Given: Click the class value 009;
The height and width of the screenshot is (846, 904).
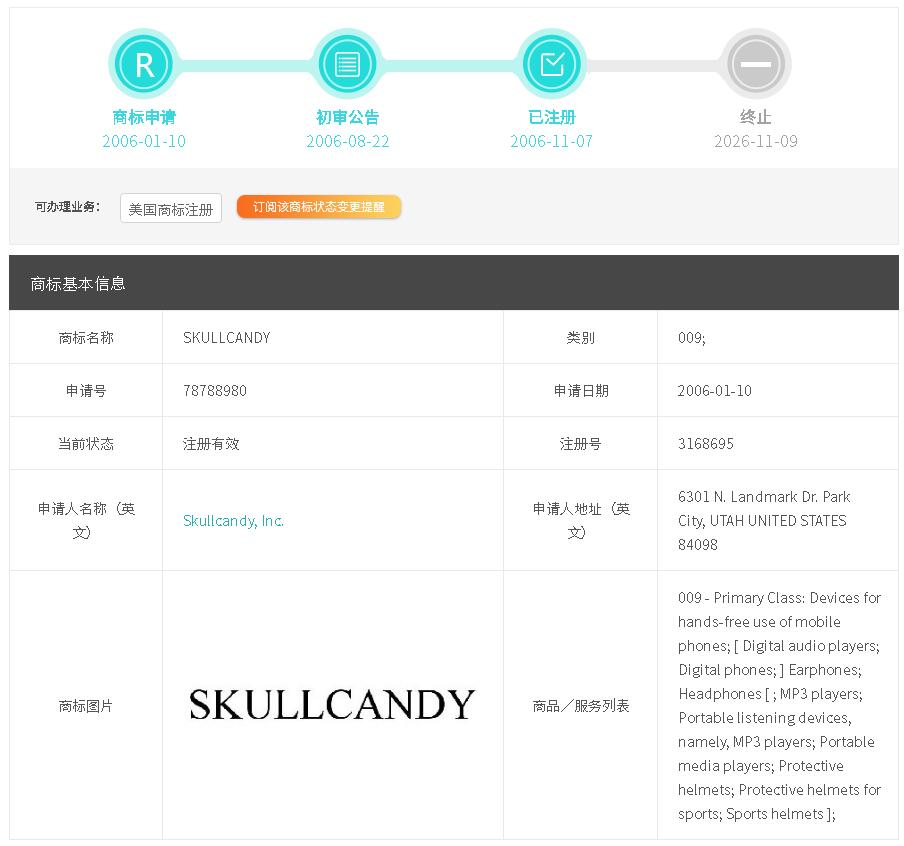Looking at the screenshot, I should coord(692,338).
